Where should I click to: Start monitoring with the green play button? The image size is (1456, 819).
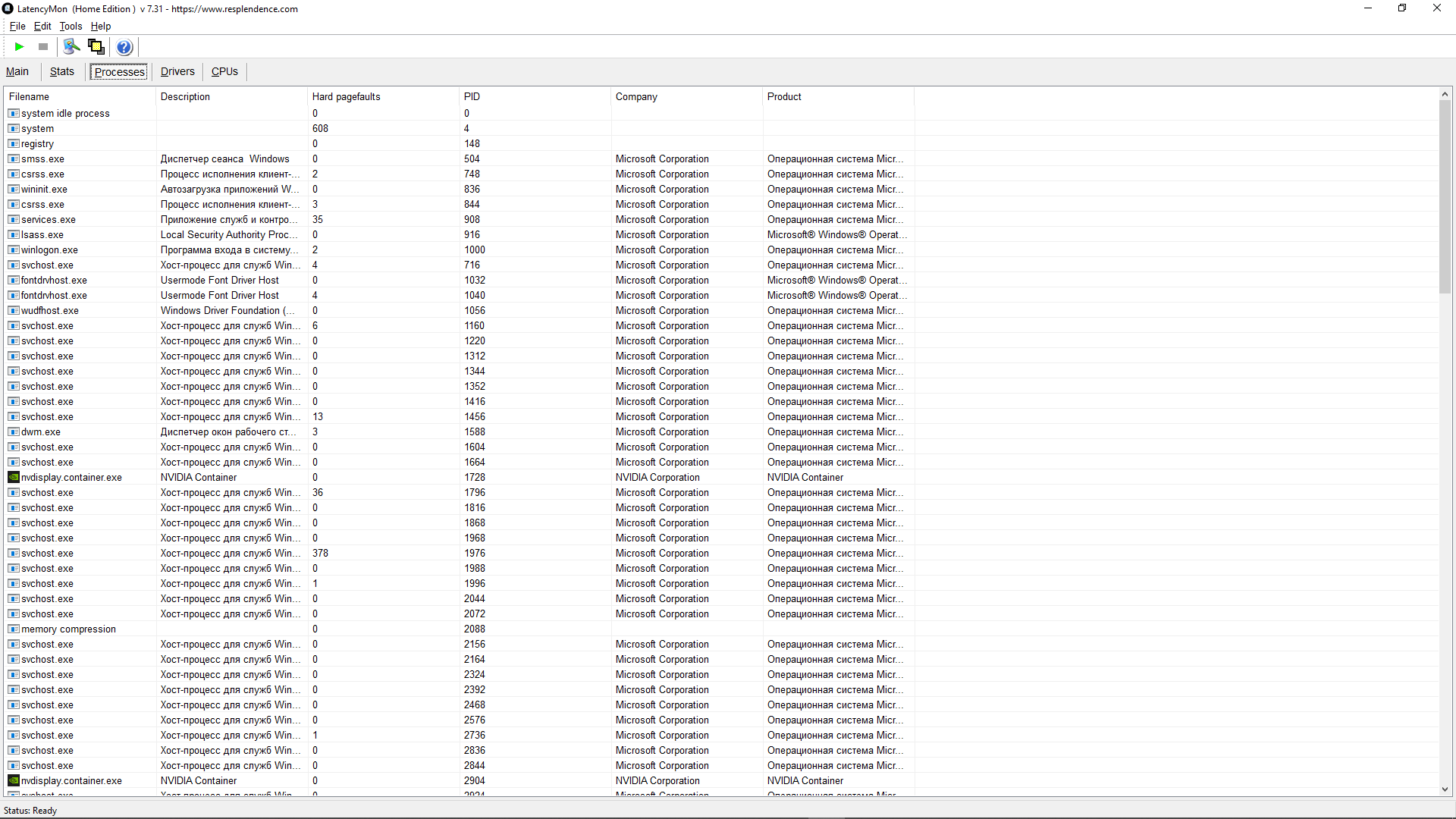point(19,47)
